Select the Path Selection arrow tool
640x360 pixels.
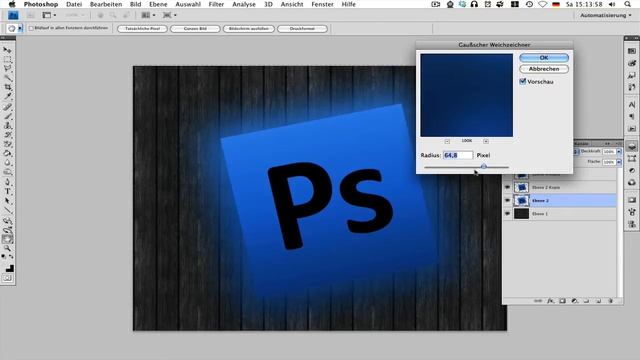tap(7, 201)
